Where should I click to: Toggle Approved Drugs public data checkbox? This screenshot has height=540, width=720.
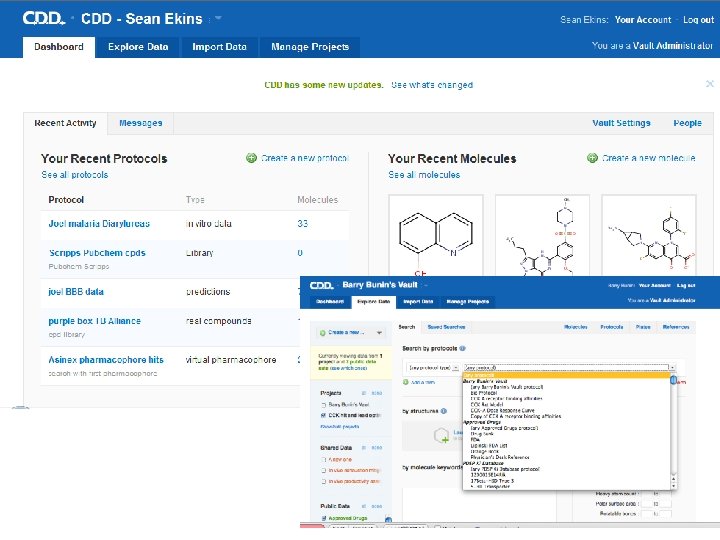[x=323, y=518]
